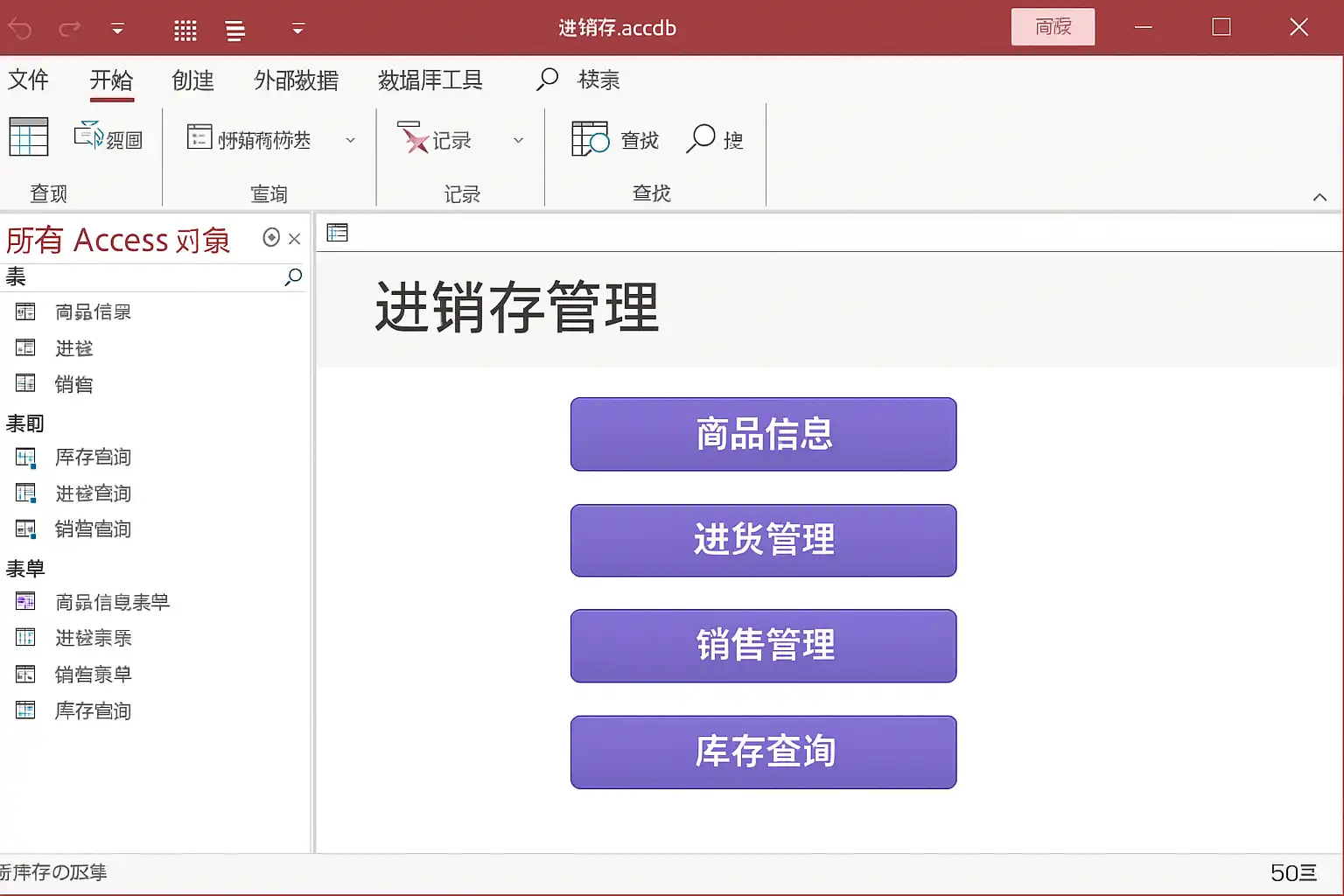Open the 库存查询 query in navigation pane

point(93,458)
